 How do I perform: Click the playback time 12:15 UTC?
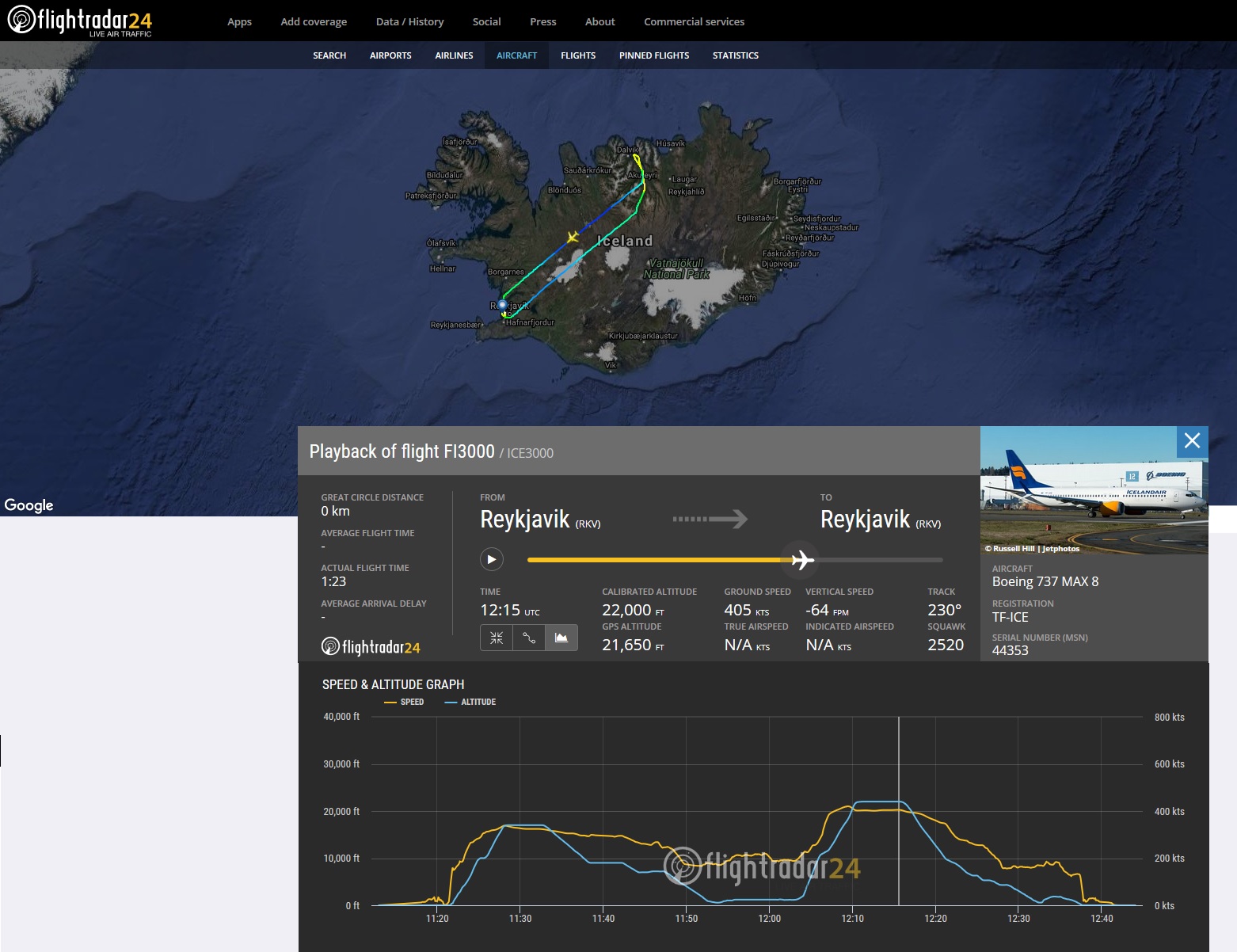tap(510, 610)
